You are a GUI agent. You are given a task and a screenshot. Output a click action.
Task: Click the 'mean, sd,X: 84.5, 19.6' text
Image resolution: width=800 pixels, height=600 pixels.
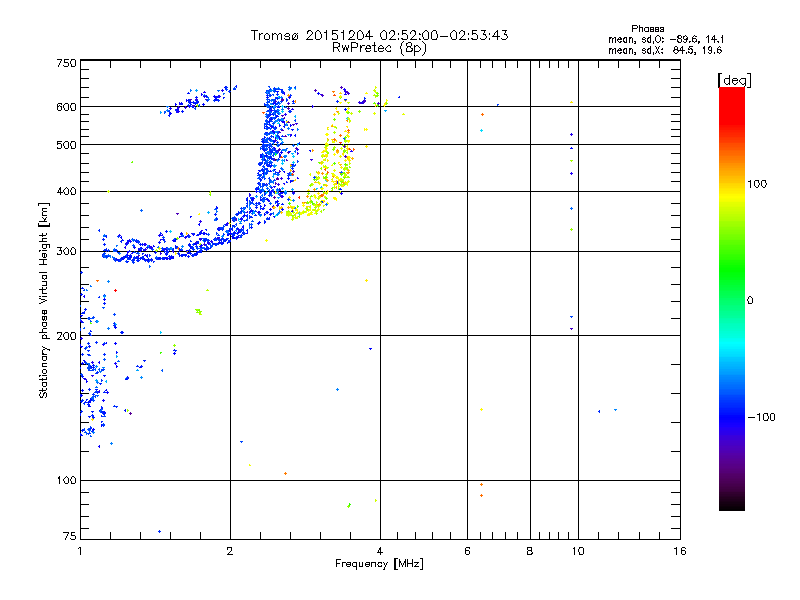tap(665, 50)
